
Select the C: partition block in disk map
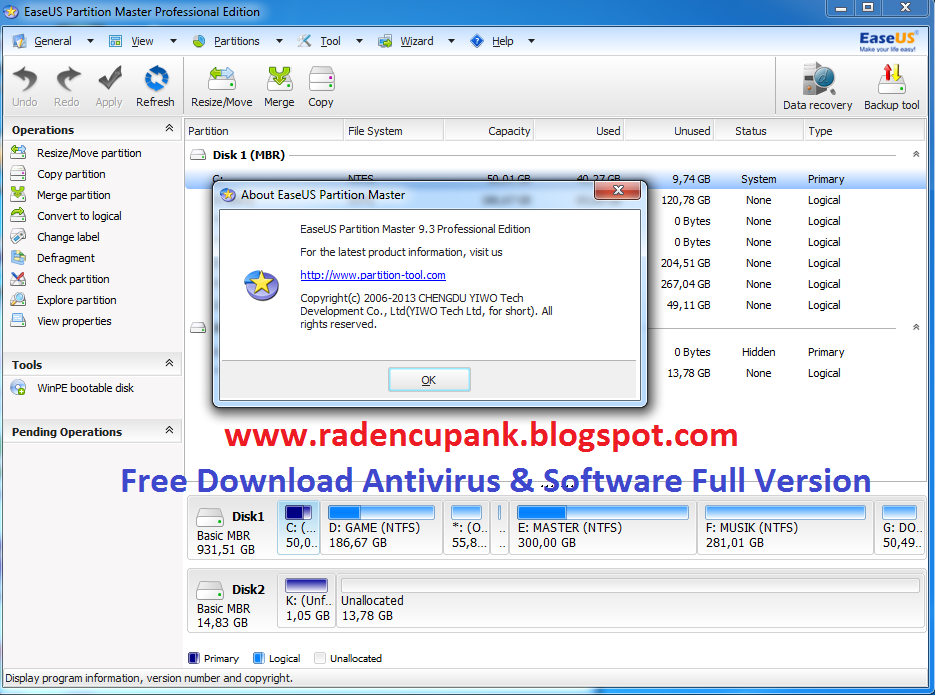pos(299,528)
